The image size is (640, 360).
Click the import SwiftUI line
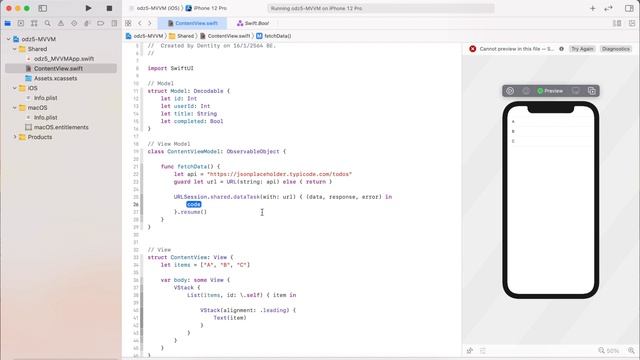click(171, 69)
